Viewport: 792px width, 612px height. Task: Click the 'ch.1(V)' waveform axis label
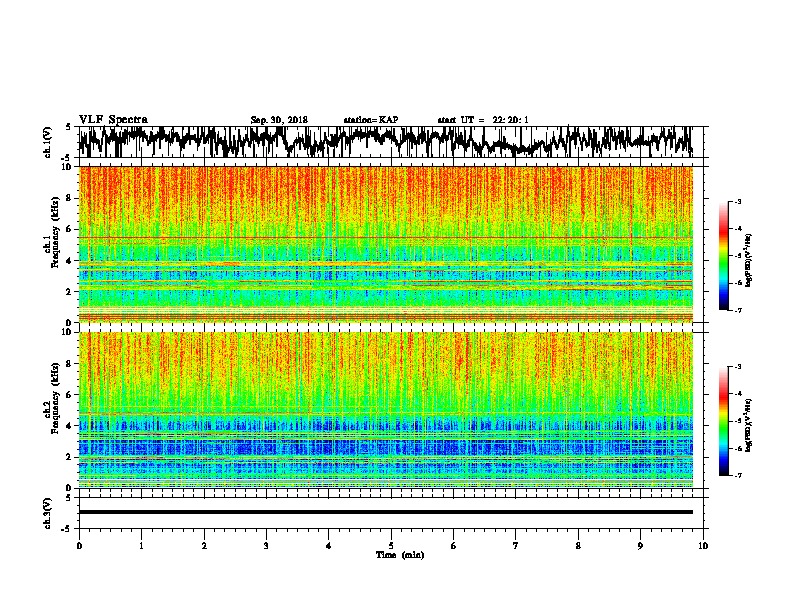[x=48, y=142]
